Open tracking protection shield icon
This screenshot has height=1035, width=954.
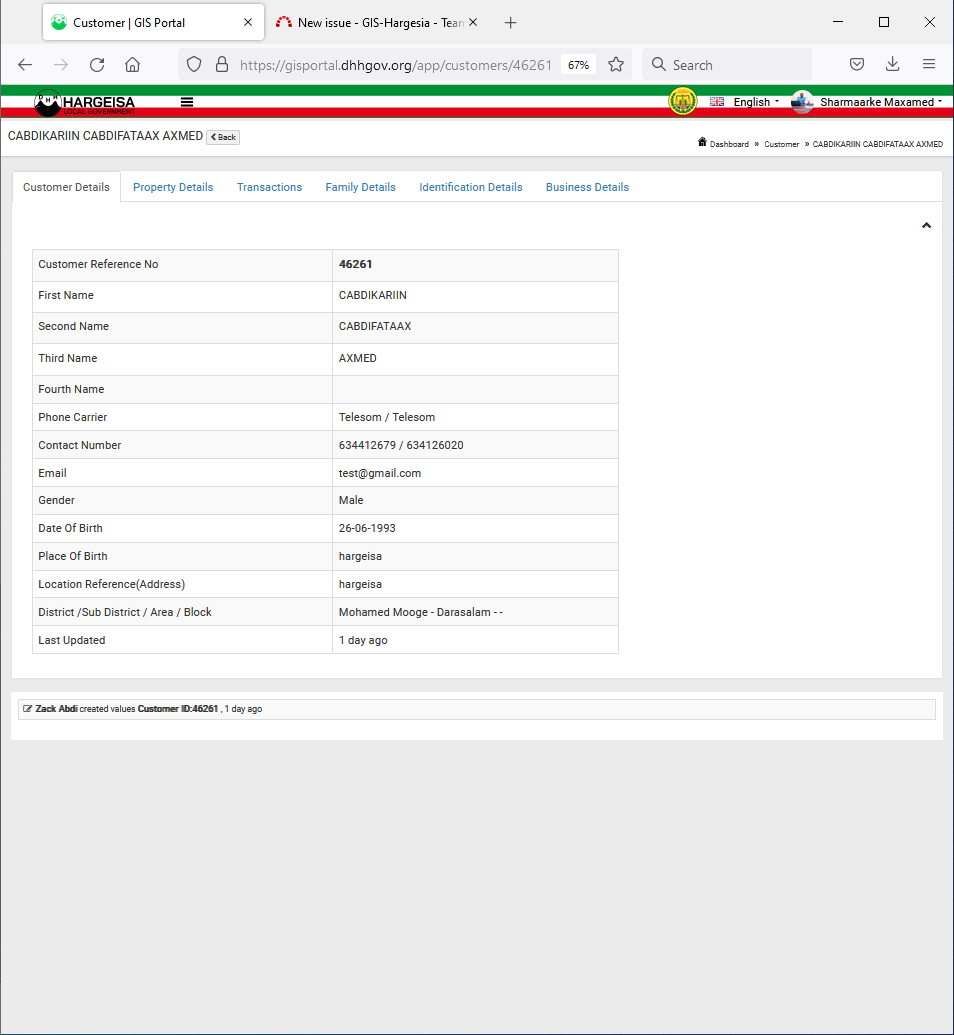point(193,65)
